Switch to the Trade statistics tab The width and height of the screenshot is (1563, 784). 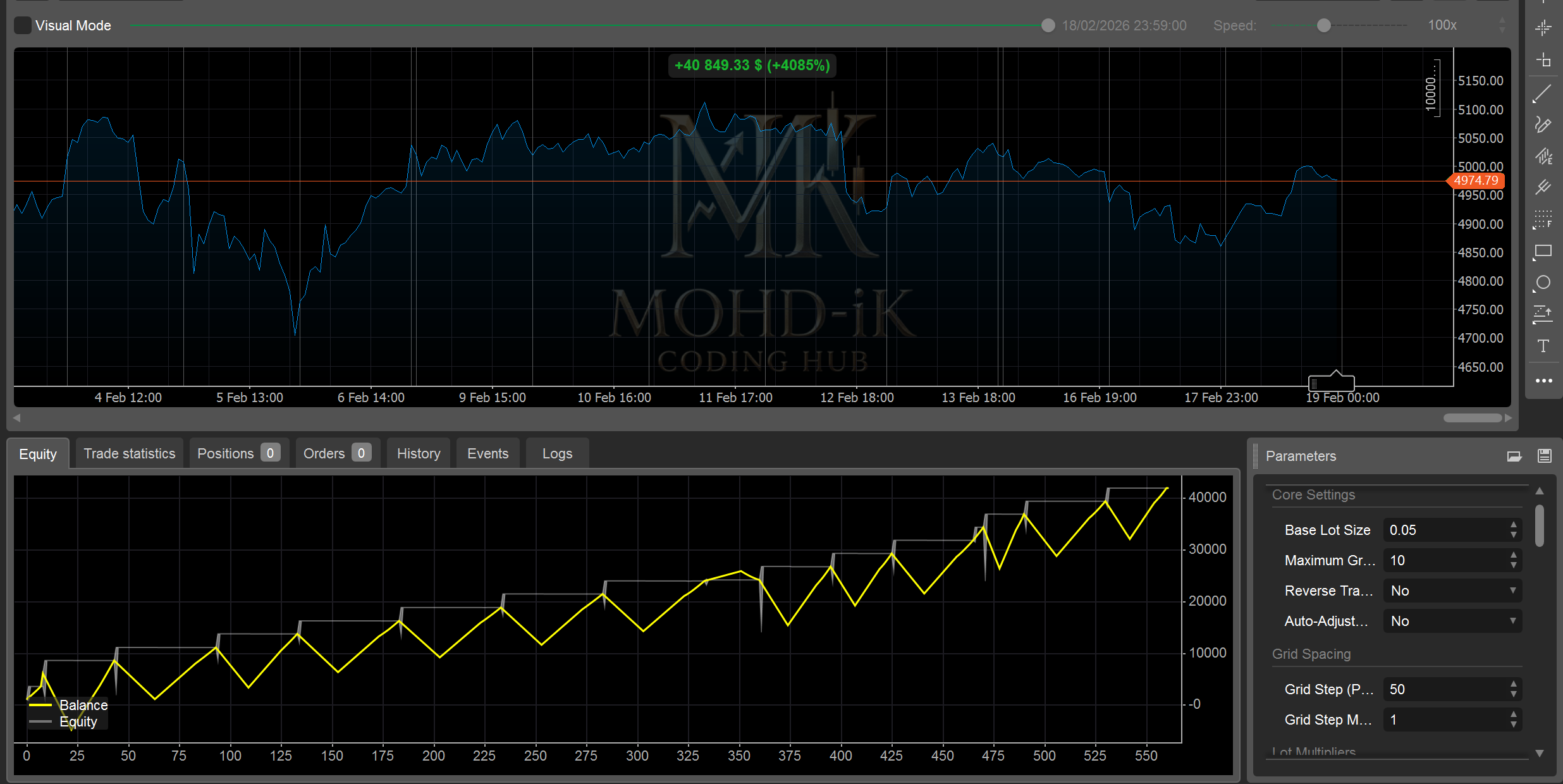[130, 453]
